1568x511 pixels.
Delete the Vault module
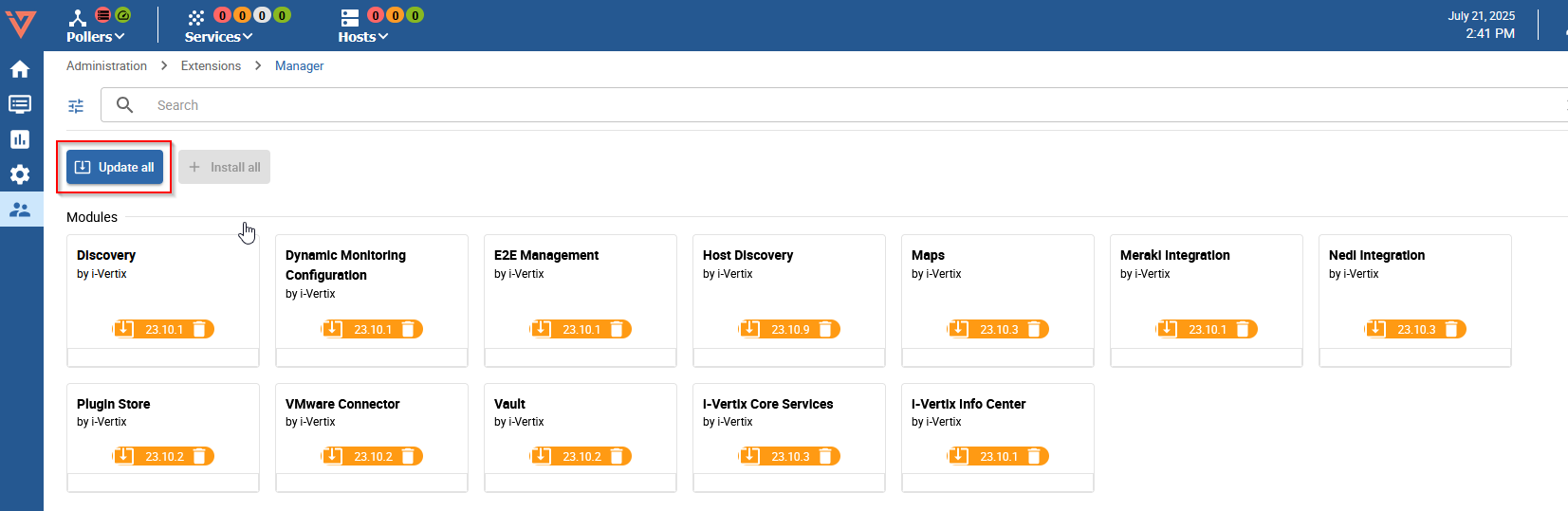click(617, 456)
